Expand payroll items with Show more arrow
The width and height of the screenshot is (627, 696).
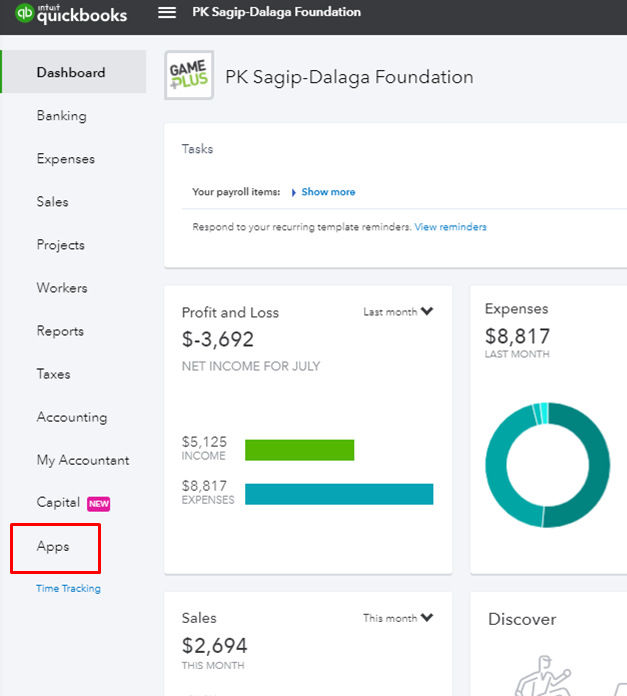click(x=293, y=192)
